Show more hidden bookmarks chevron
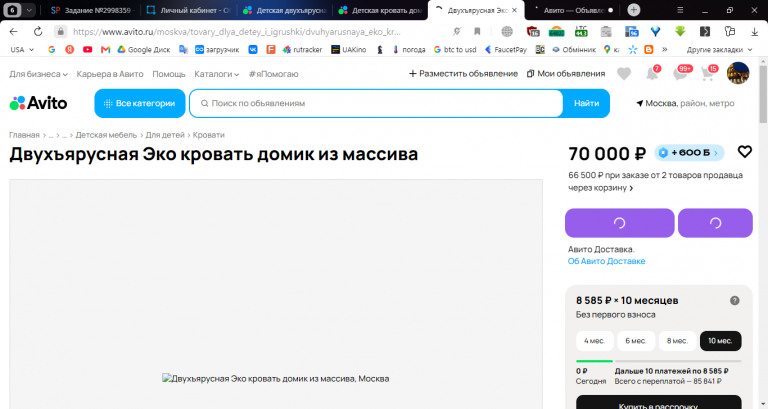 (x=665, y=49)
